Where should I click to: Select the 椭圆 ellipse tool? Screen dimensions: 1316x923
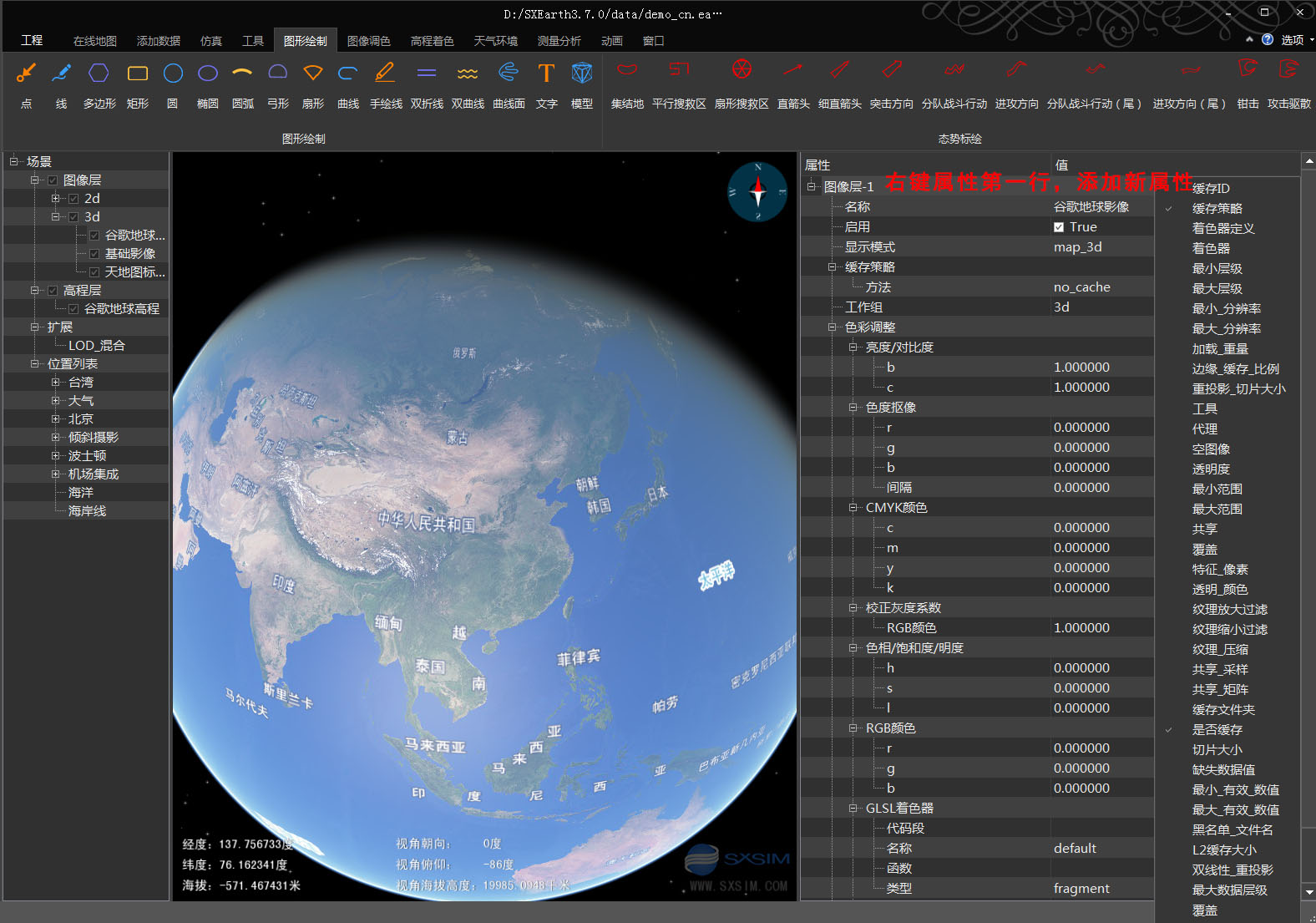click(208, 85)
